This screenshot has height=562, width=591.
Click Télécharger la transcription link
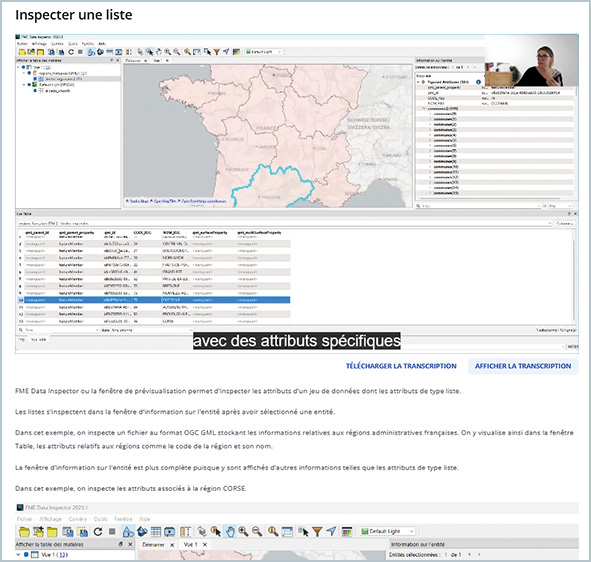pos(401,366)
